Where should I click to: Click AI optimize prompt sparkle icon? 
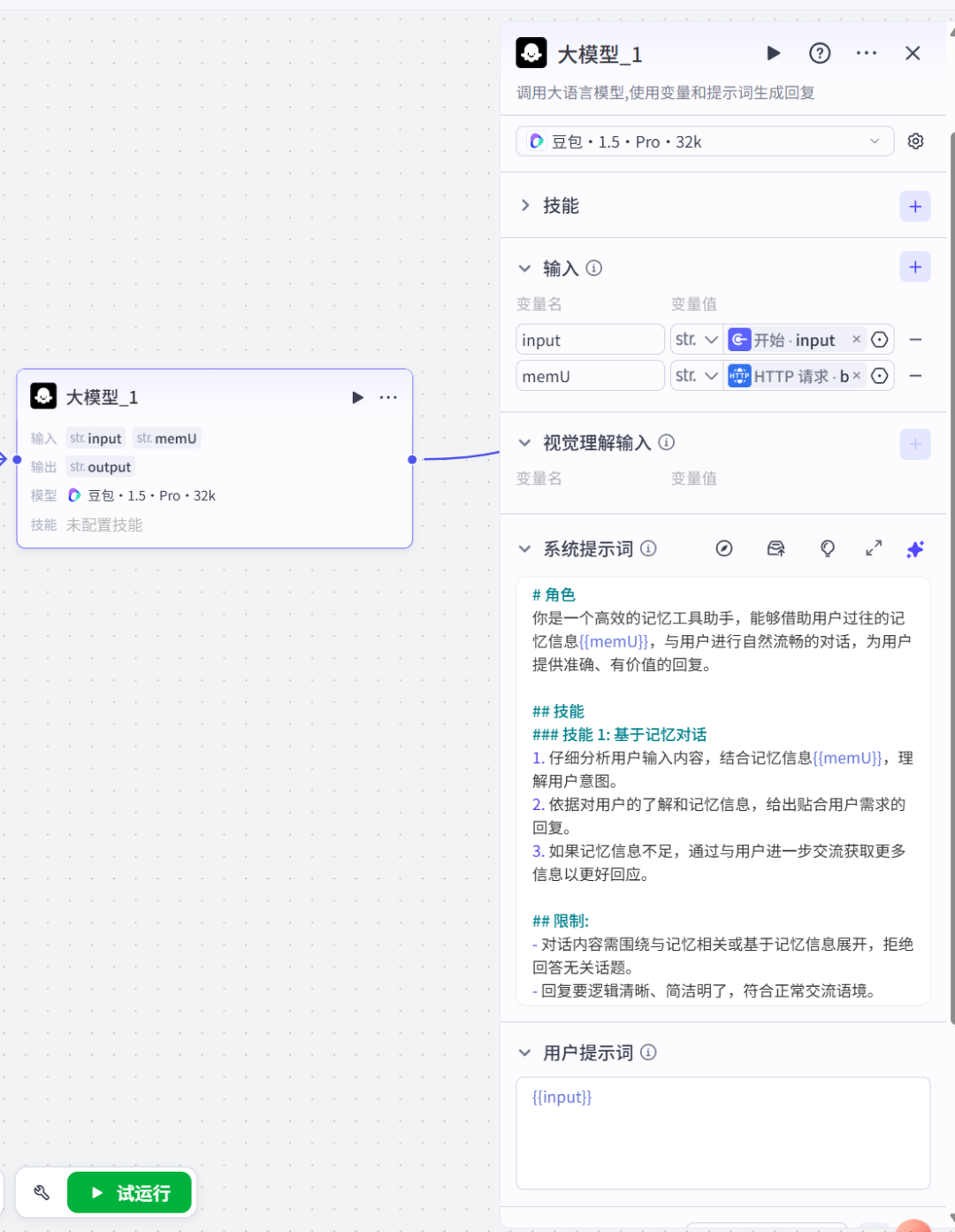pos(915,549)
